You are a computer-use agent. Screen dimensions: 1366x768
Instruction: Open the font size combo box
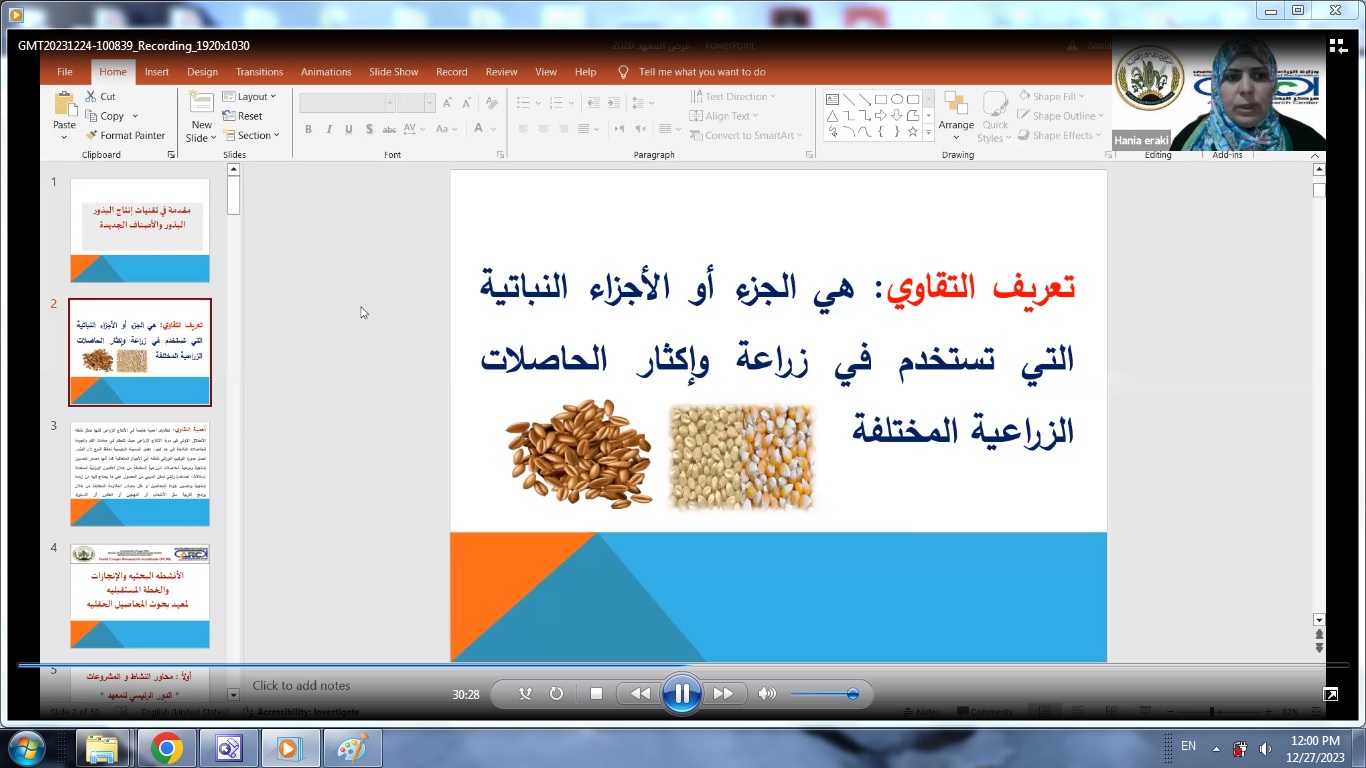[x=415, y=103]
